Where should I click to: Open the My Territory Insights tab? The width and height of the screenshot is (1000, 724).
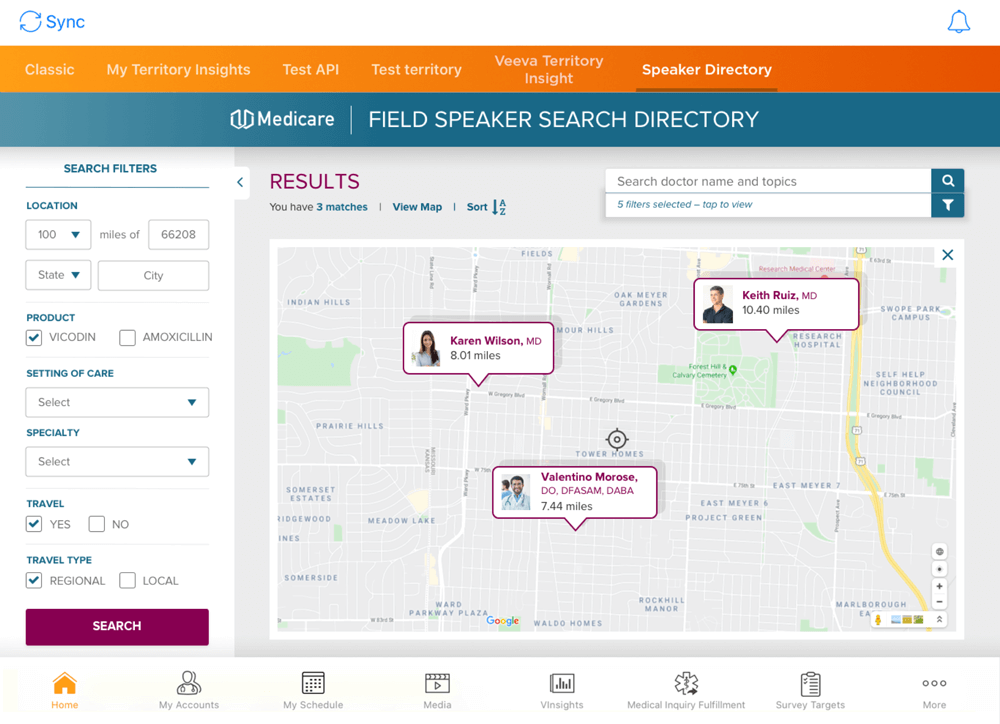coord(178,70)
